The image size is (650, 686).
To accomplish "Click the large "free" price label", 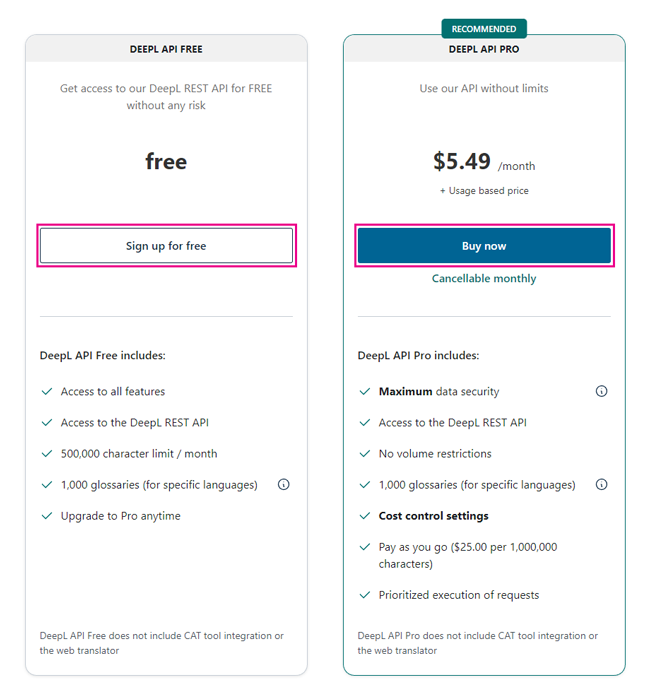I will pos(166,161).
